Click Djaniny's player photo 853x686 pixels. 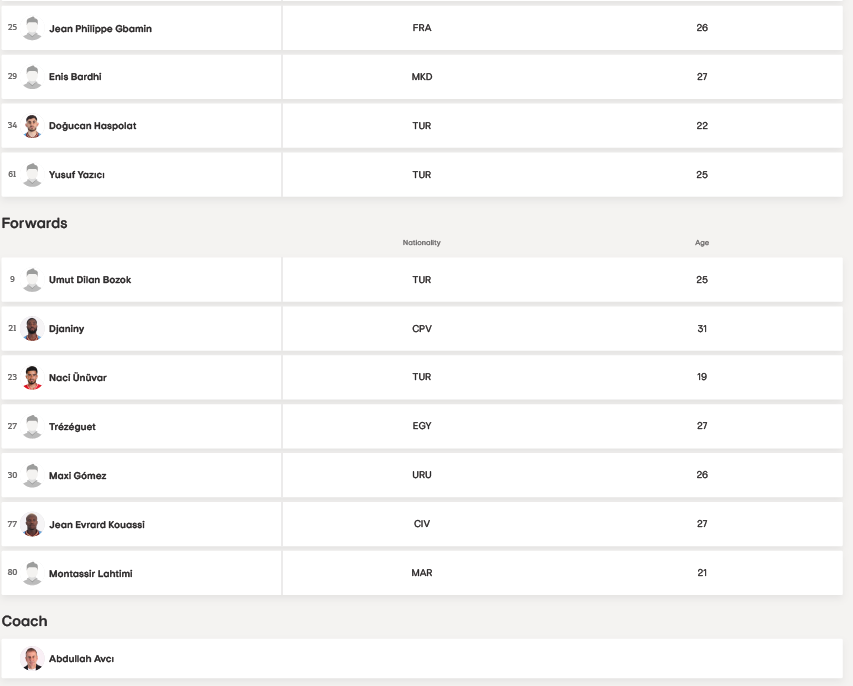coord(32,328)
